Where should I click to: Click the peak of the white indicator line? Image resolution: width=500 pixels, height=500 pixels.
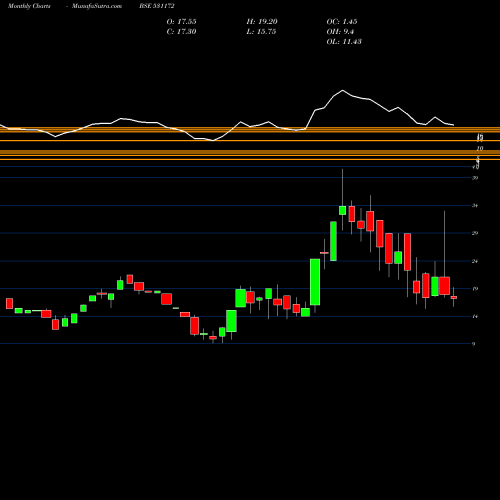click(x=342, y=90)
